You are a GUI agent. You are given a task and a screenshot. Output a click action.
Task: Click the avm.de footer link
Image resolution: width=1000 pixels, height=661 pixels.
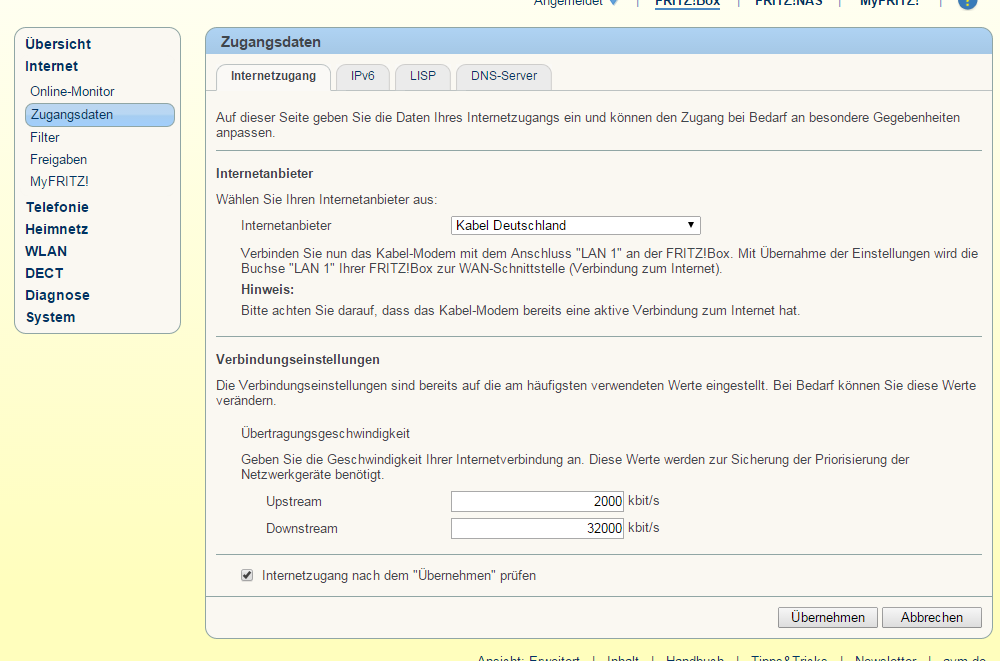pyautogui.click(x=964, y=657)
